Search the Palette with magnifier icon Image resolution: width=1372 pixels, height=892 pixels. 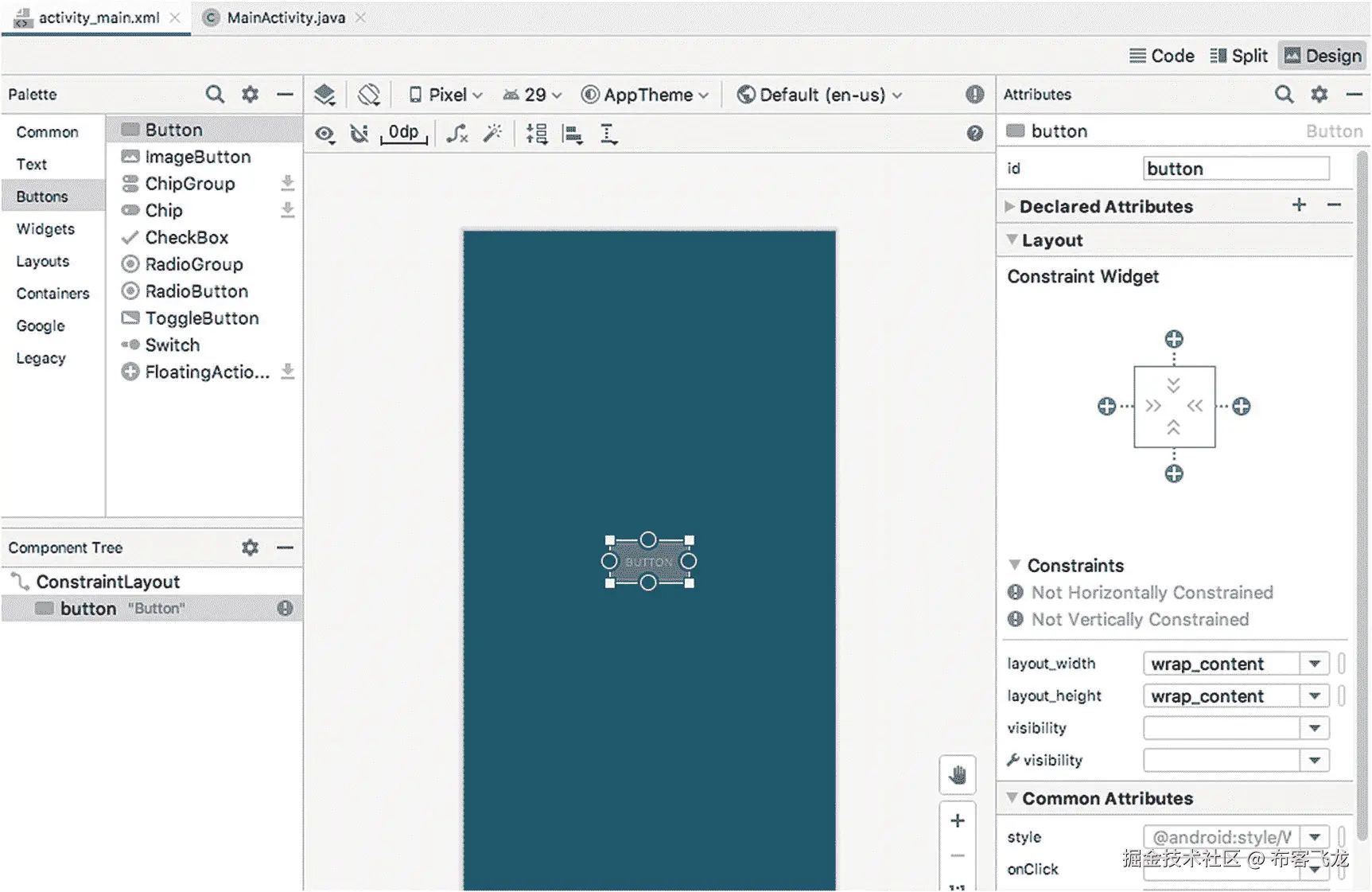pyautogui.click(x=215, y=95)
